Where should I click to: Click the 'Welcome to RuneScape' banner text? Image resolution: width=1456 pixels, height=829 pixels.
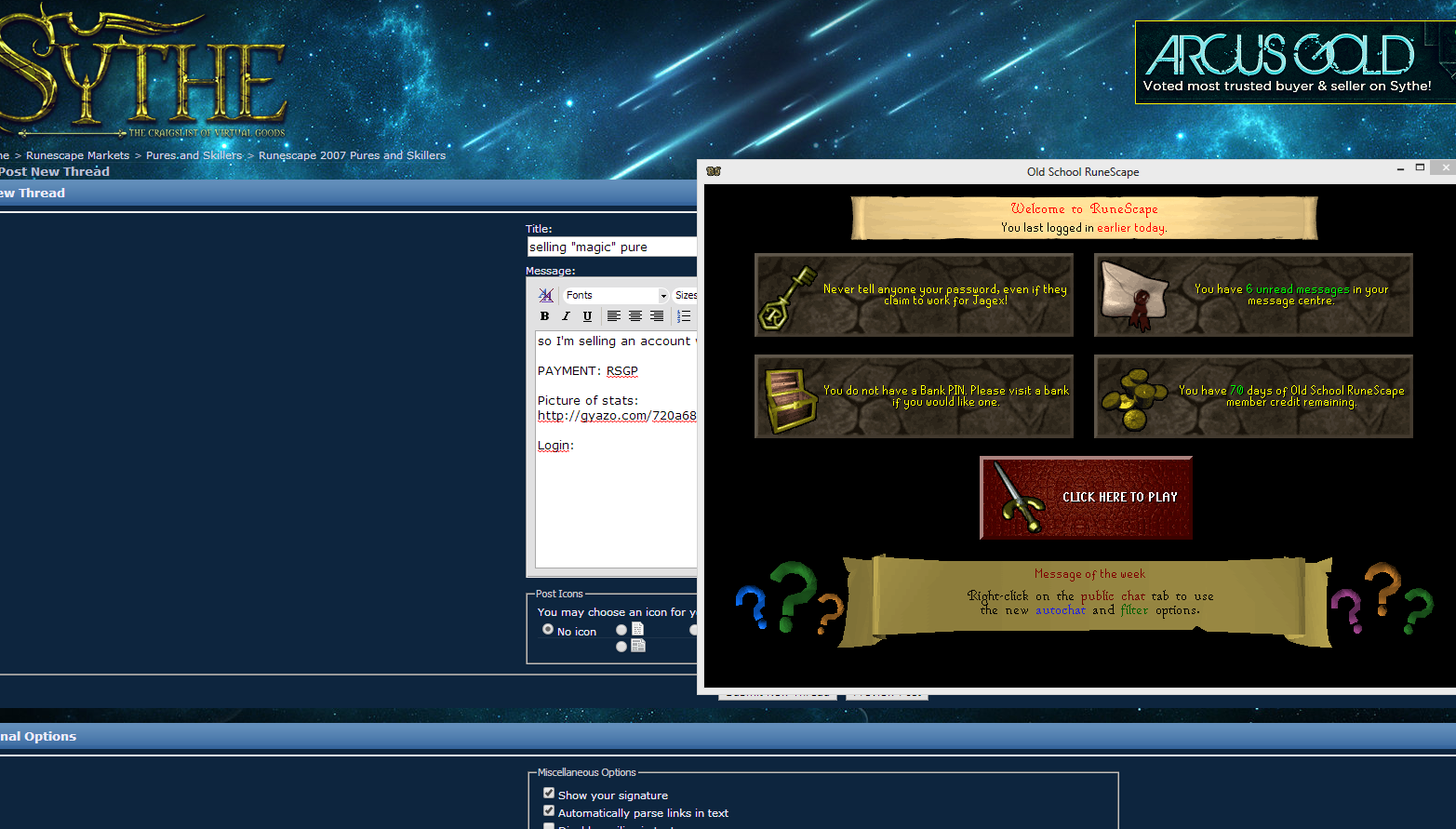[x=1085, y=209]
